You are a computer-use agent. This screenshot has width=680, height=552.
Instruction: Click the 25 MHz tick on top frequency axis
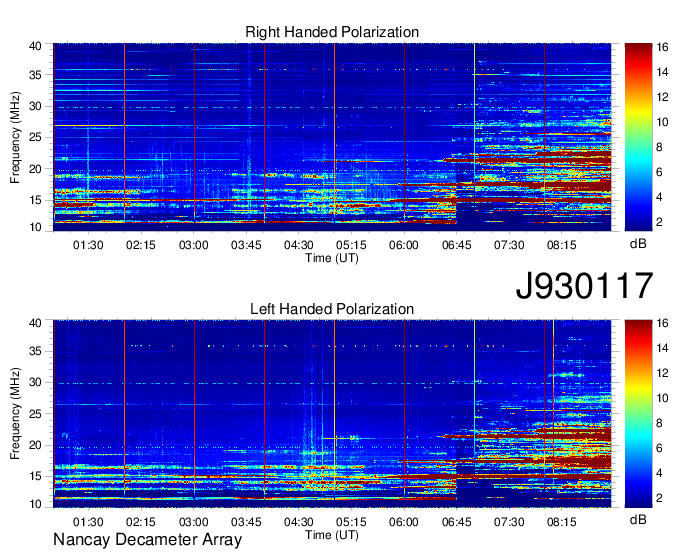(x=35, y=137)
